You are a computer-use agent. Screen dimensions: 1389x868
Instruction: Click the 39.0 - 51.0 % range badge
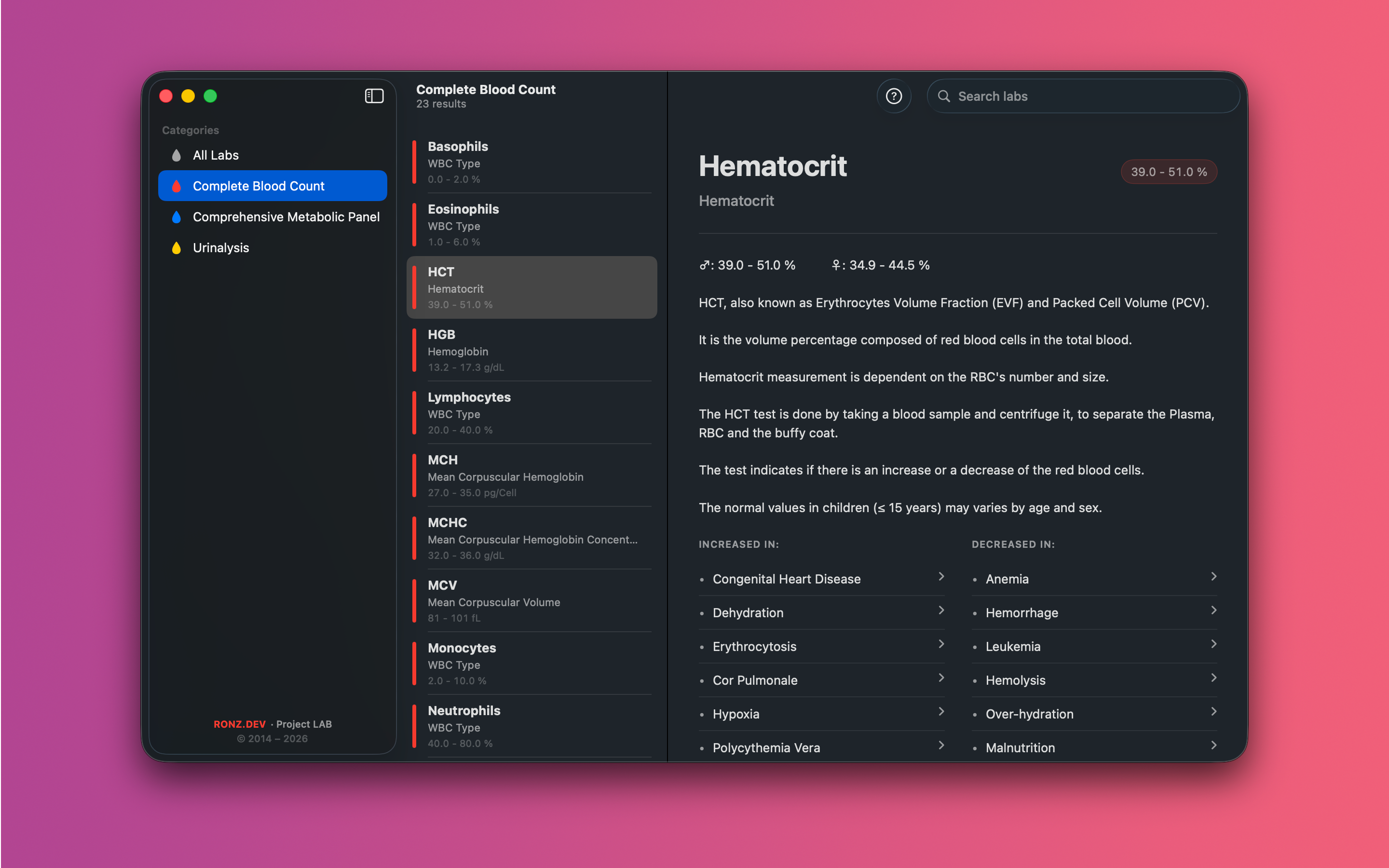pyautogui.click(x=1169, y=172)
